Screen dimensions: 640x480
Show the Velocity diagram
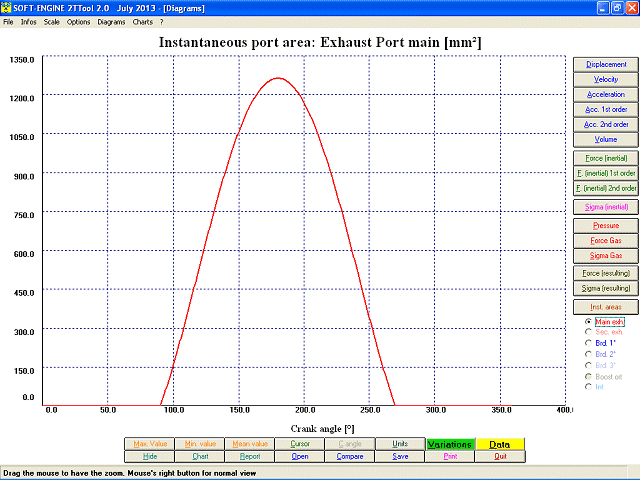click(x=606, y=80)
